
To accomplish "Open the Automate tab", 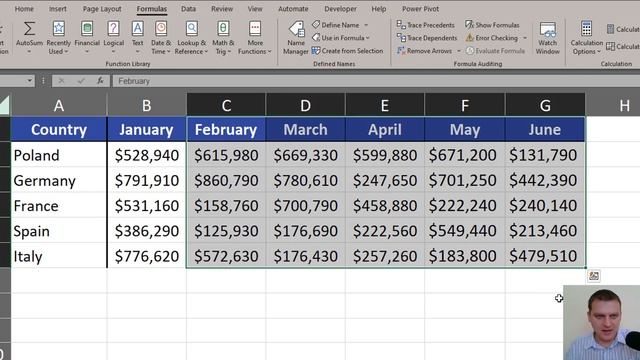I will click(293, 9).
